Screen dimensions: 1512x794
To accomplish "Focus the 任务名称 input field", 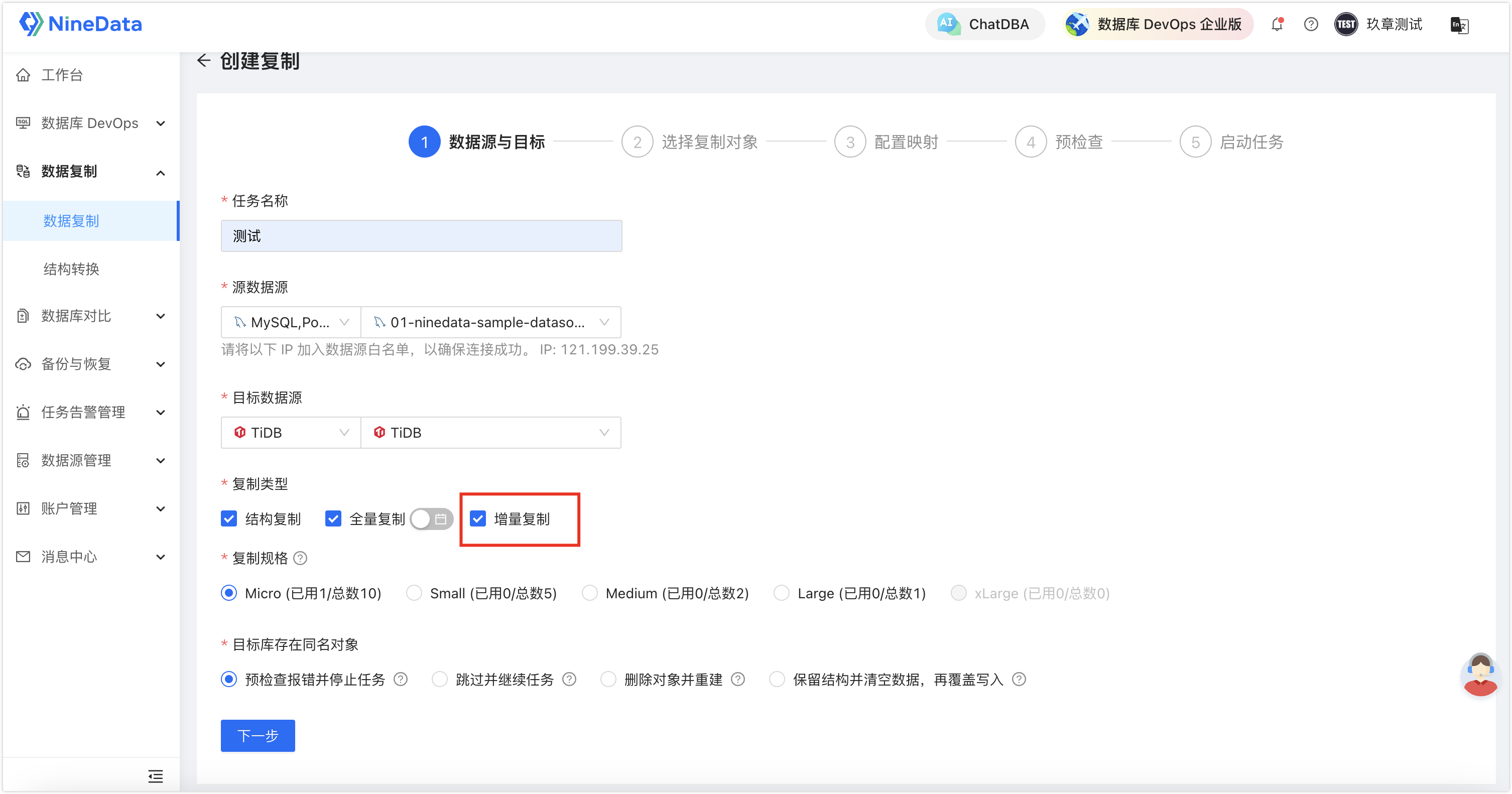I will [422, 236].
